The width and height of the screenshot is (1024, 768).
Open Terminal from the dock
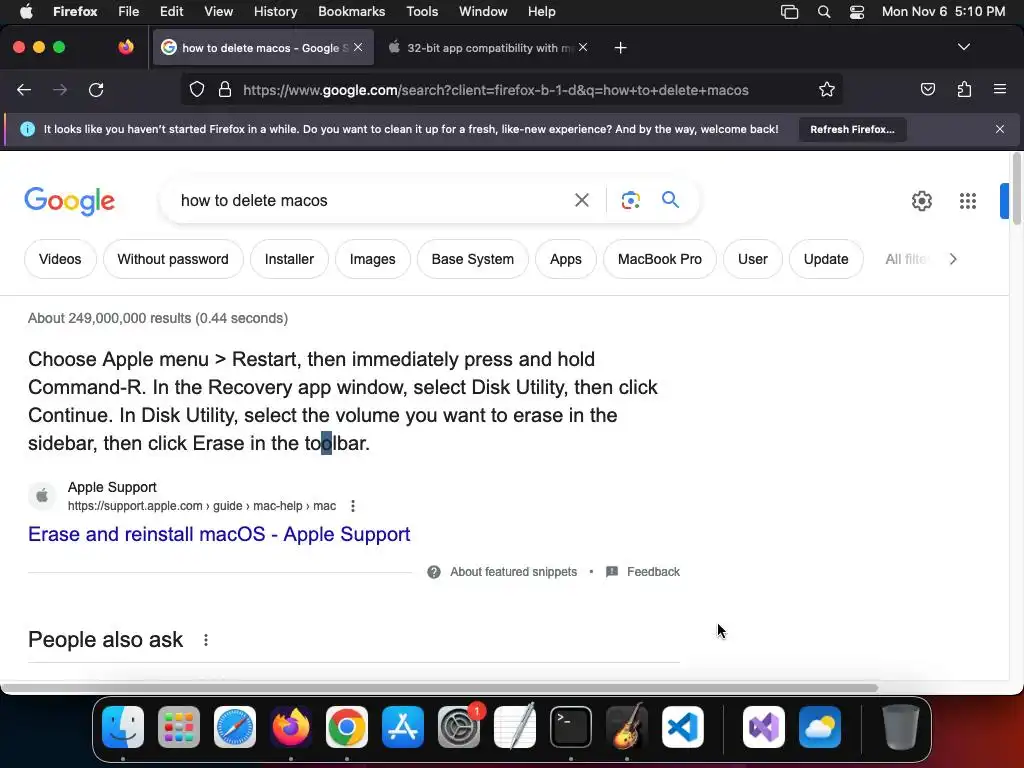tap(571, 727)
